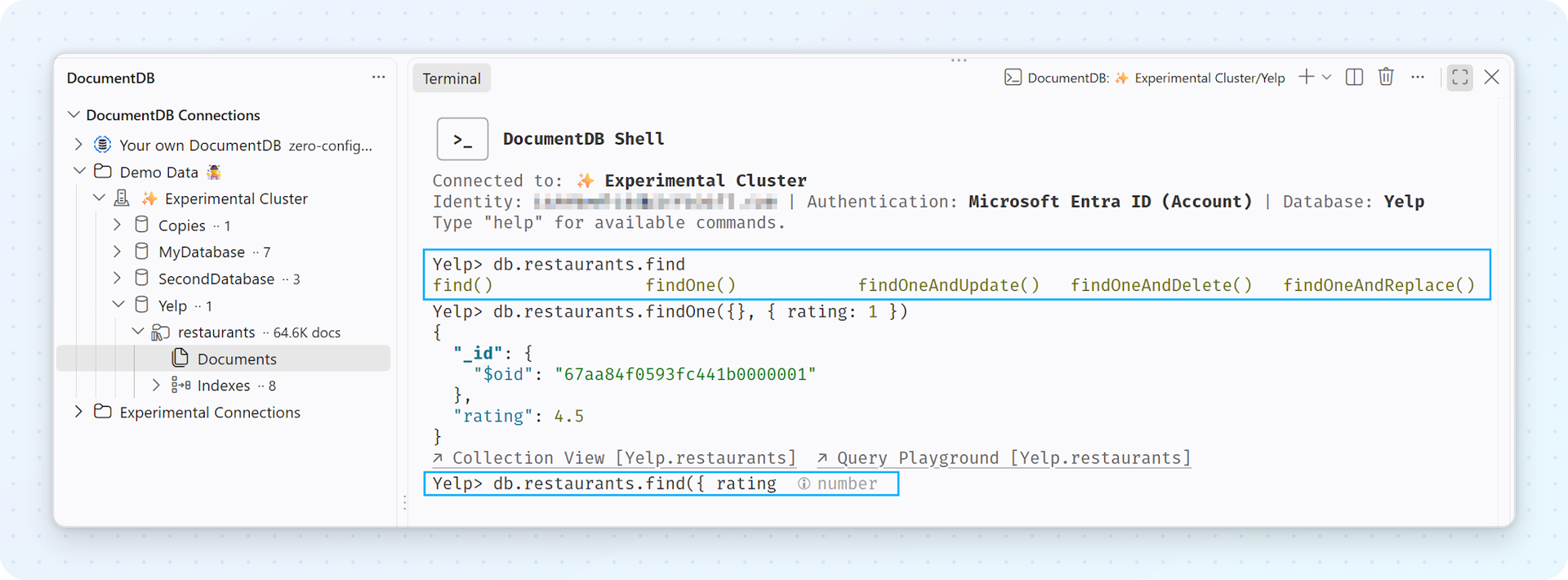
Task: Choose the findOneAndUpdate() completion suggestion
Action: point(949,285)
